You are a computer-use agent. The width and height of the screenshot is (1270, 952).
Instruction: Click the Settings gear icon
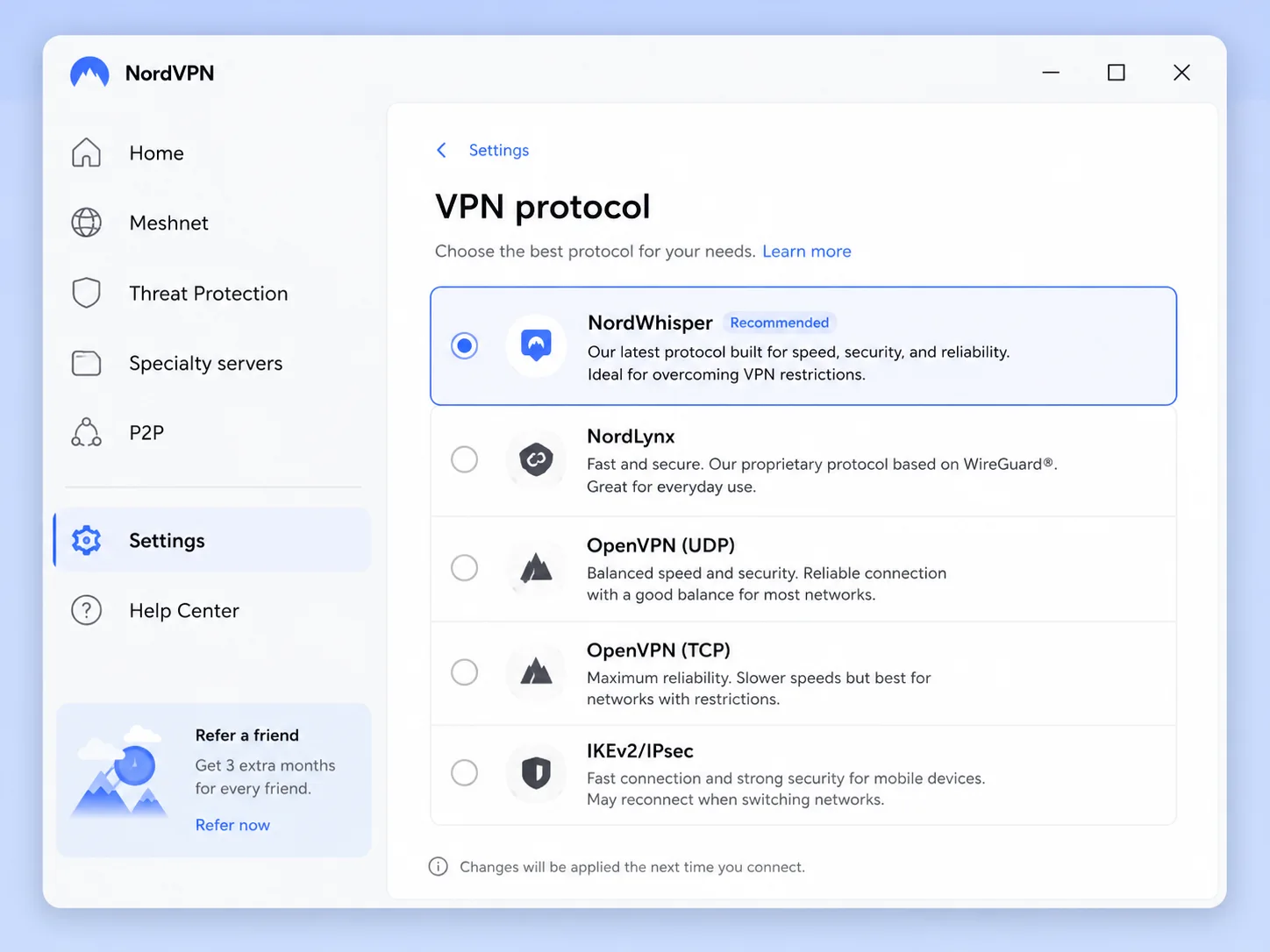click(86, 540)
